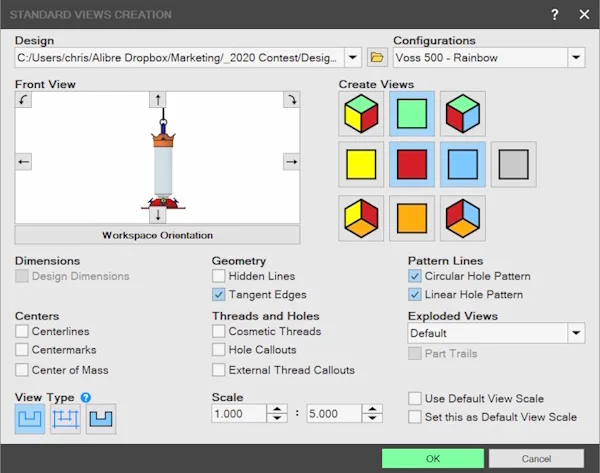Viewport: 600px width, 473px height.
Task: Flip front view with down arrow
Action: (x=158, y=215)
